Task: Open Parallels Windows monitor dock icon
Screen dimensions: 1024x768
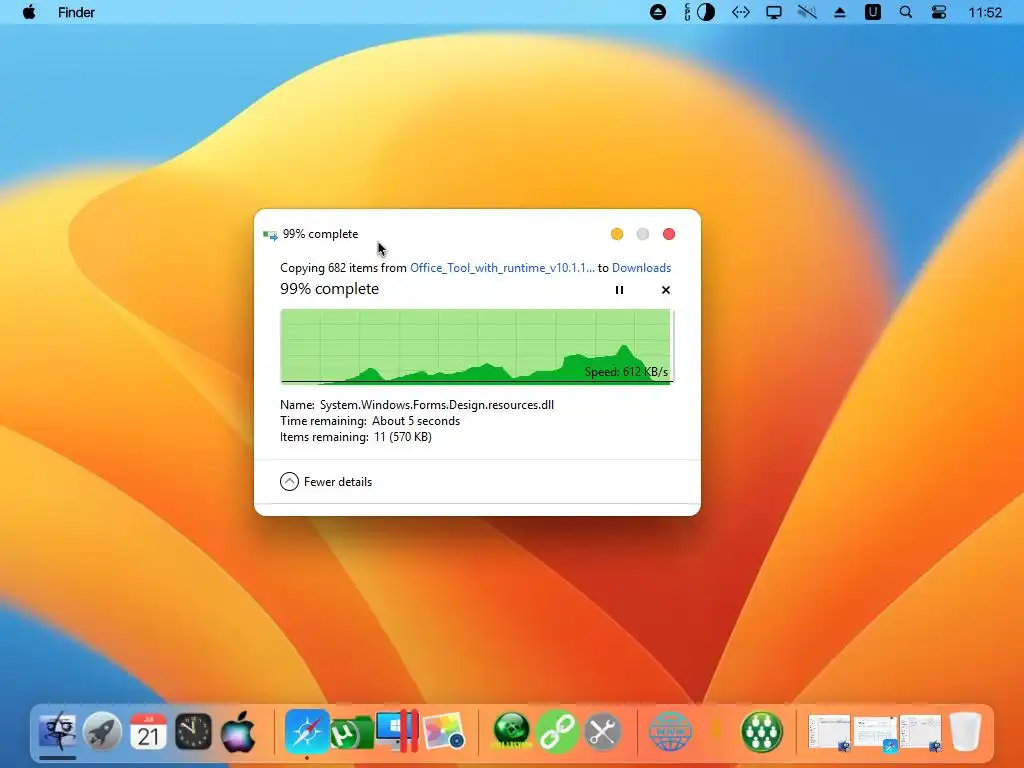Action: (398, 731)
